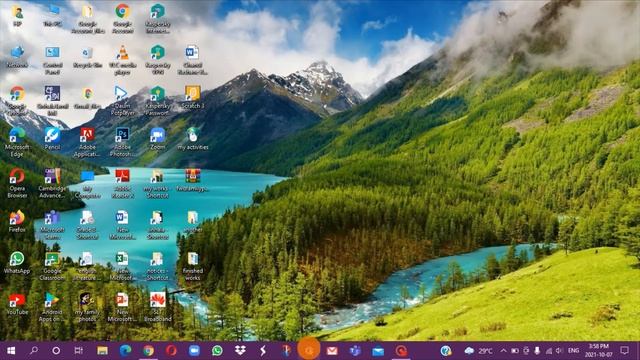Select the WhatsApp shortcut on the desktop
Screen dimensions: 640x360
tap(17, 262)
